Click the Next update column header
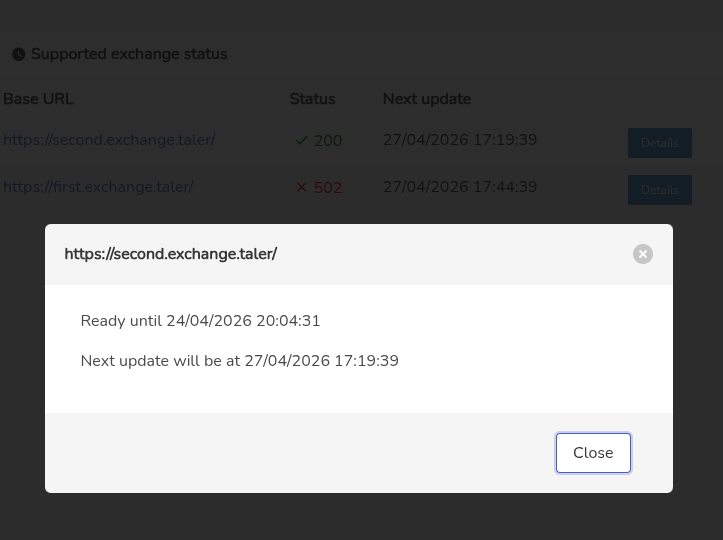 (x=426, y=99)
